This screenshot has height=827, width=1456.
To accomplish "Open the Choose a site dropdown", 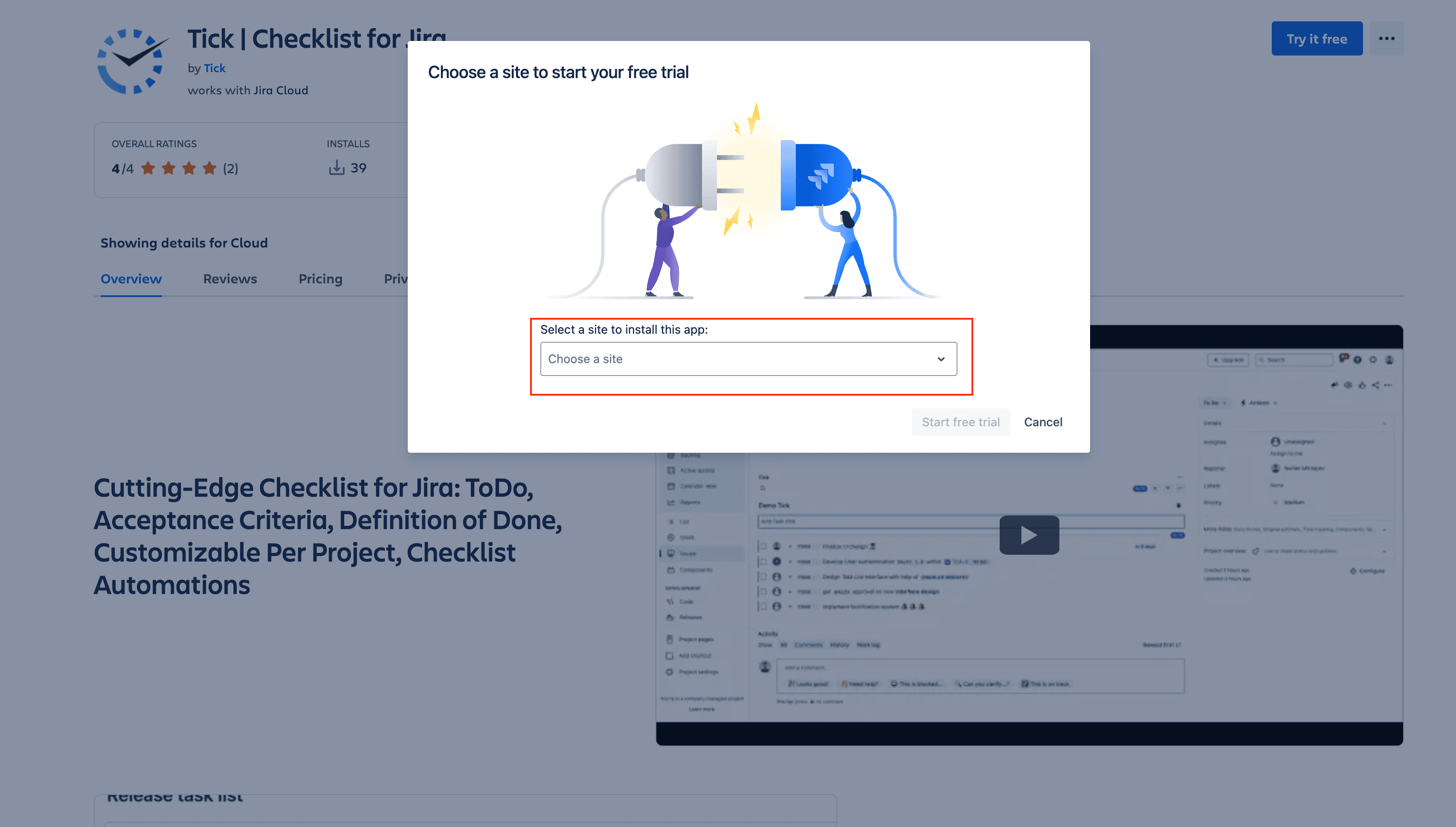I will [x=748, y=359].
